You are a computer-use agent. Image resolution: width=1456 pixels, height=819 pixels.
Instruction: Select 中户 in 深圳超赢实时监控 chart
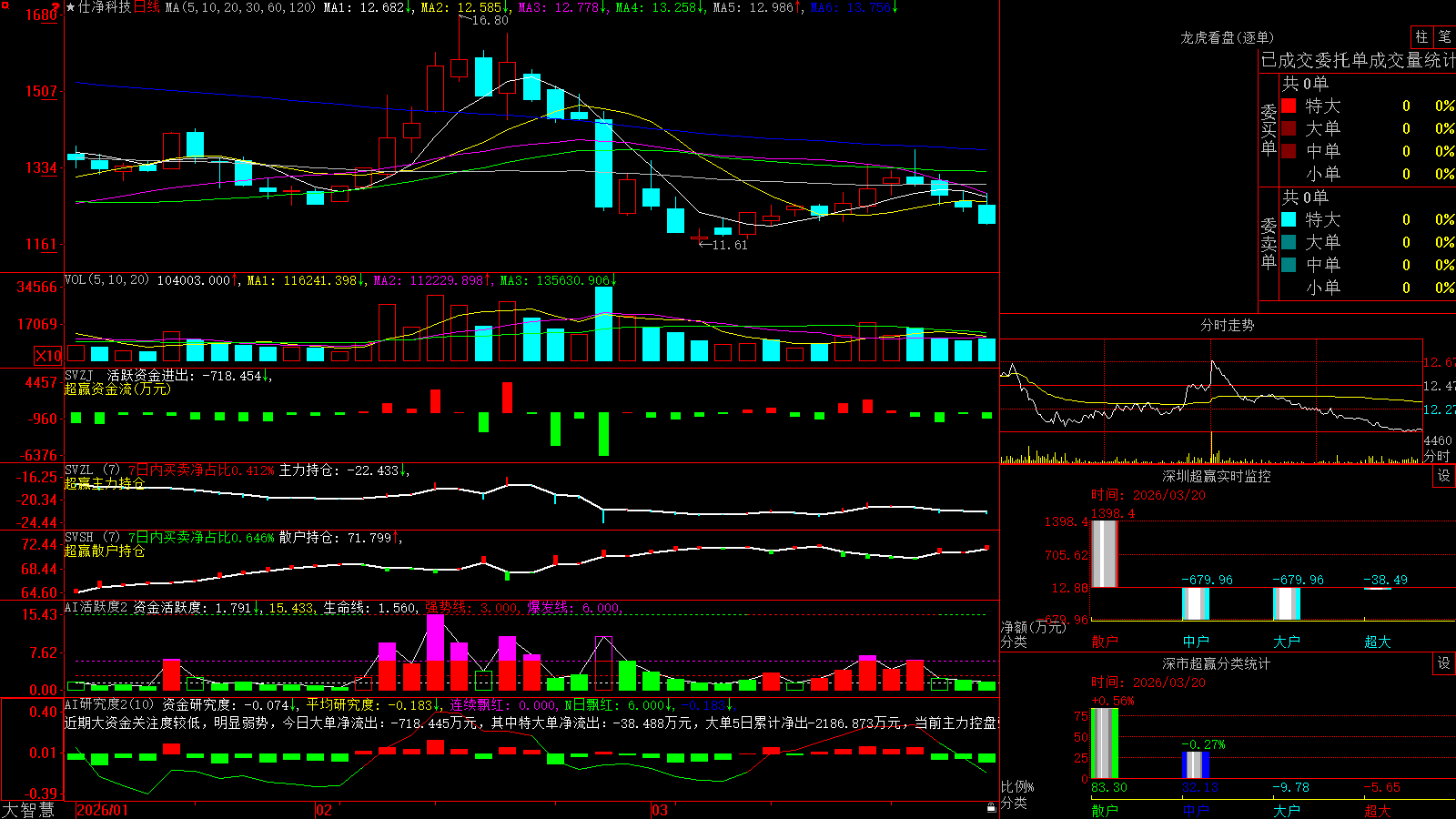1196,642
